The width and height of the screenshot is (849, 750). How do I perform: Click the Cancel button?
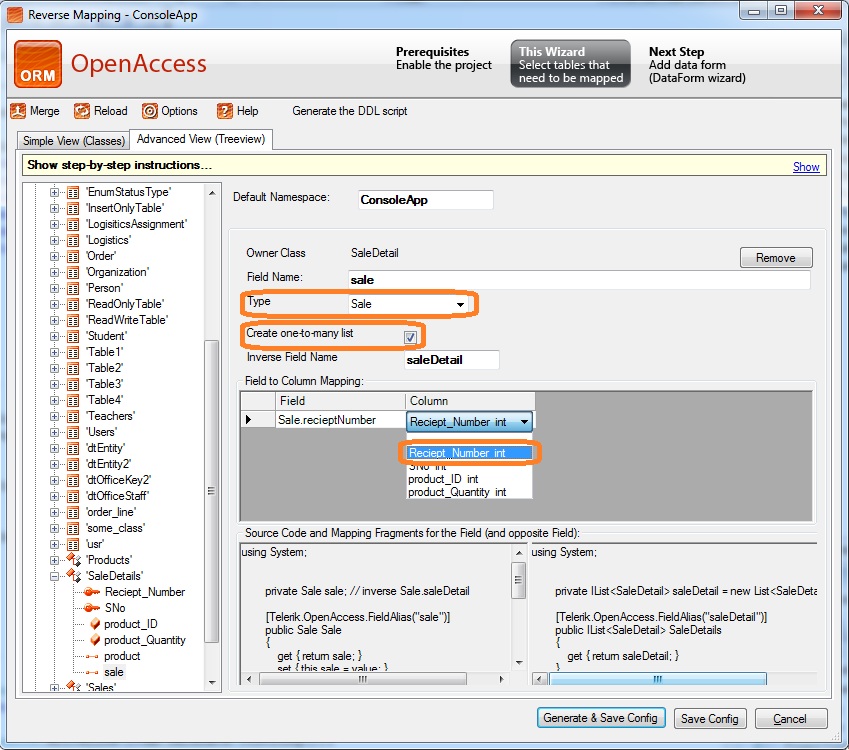pyautogui.click(x=791, y=719)
